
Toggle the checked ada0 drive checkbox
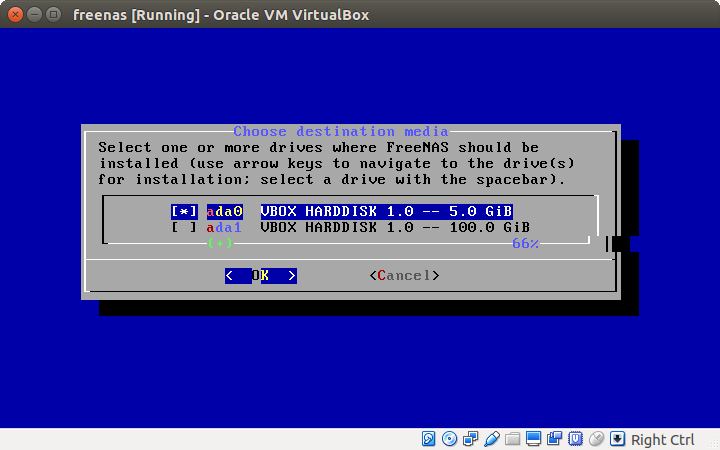(x=185, y=212)
